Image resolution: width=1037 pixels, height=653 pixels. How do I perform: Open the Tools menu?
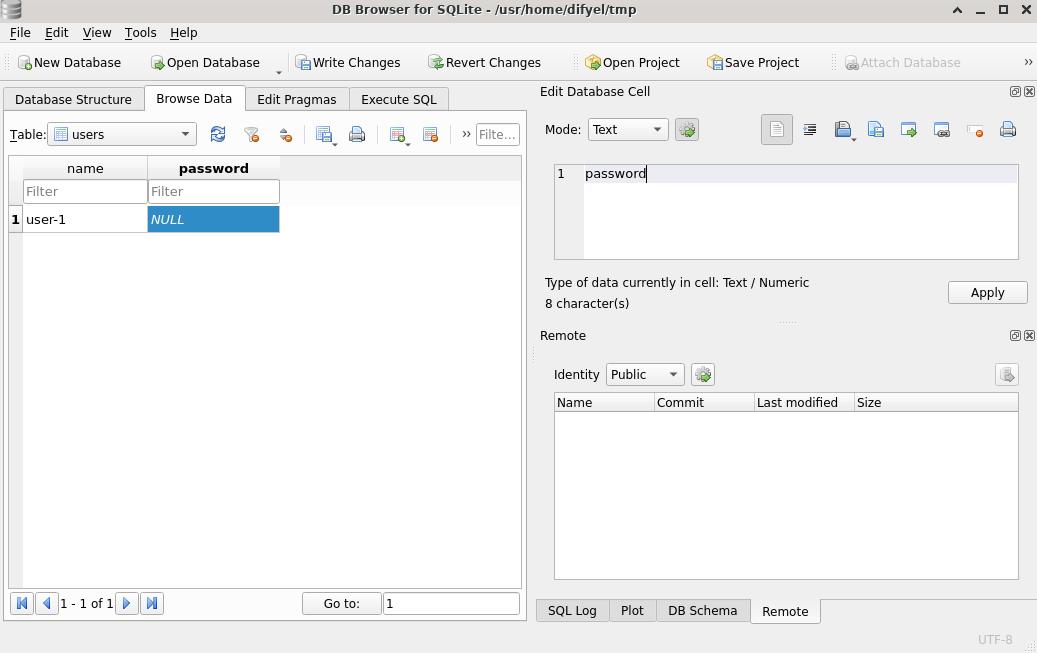140,32
